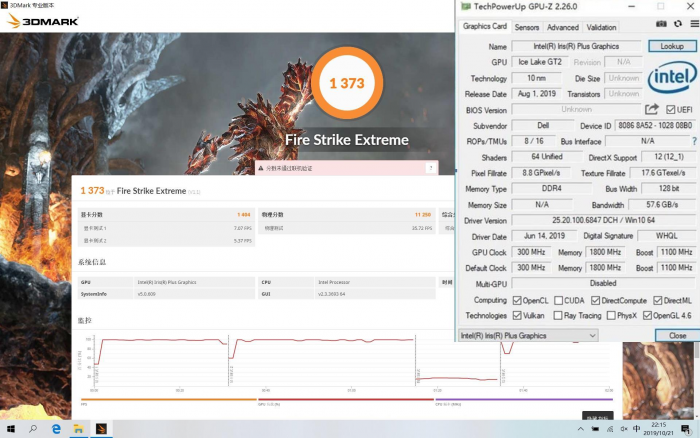Switch to the Advanced tab

coord(562,27)
